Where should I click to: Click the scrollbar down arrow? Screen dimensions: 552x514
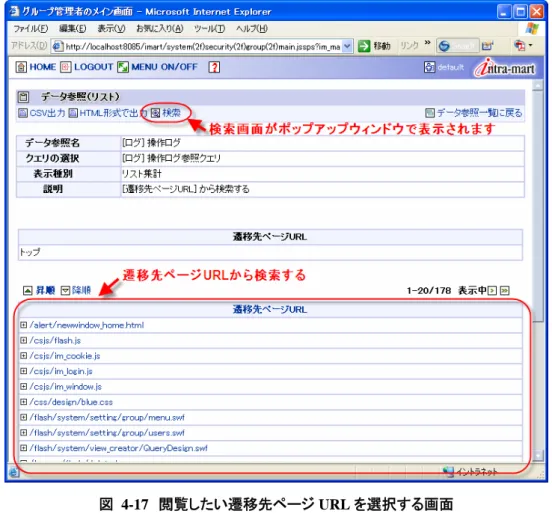point(537,455)
